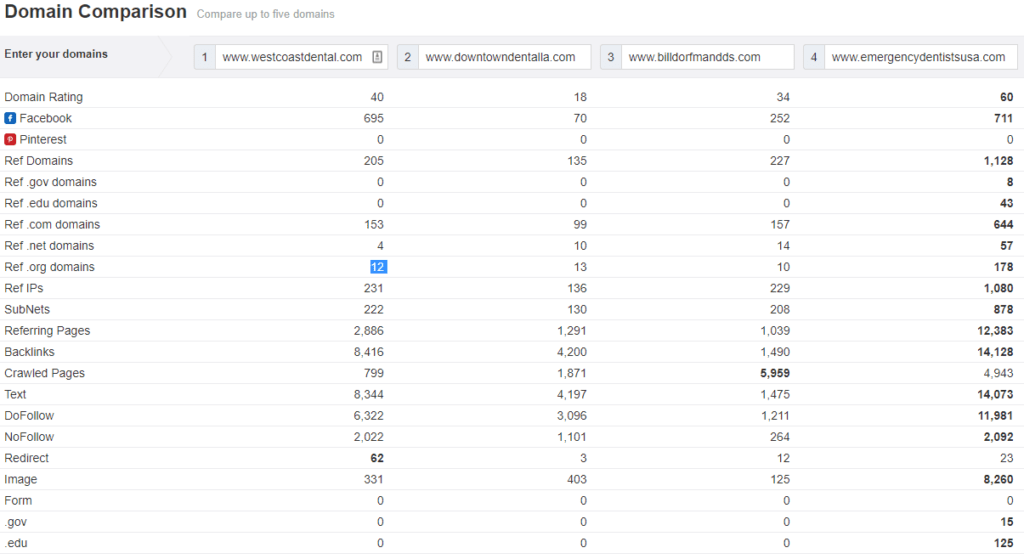Click Image value 8,260
This screenshot has width=1024, height=559.
[999, 479]
